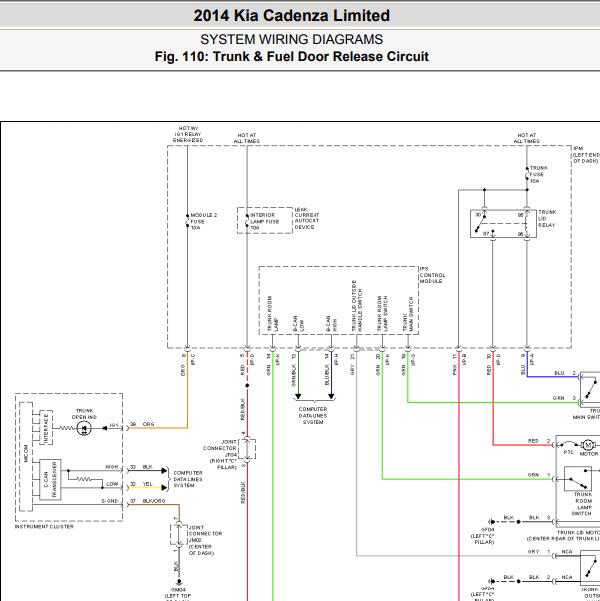Click the IPS Control Module label
The width and height of the screenshot is (600, 601).
(432, 275)
